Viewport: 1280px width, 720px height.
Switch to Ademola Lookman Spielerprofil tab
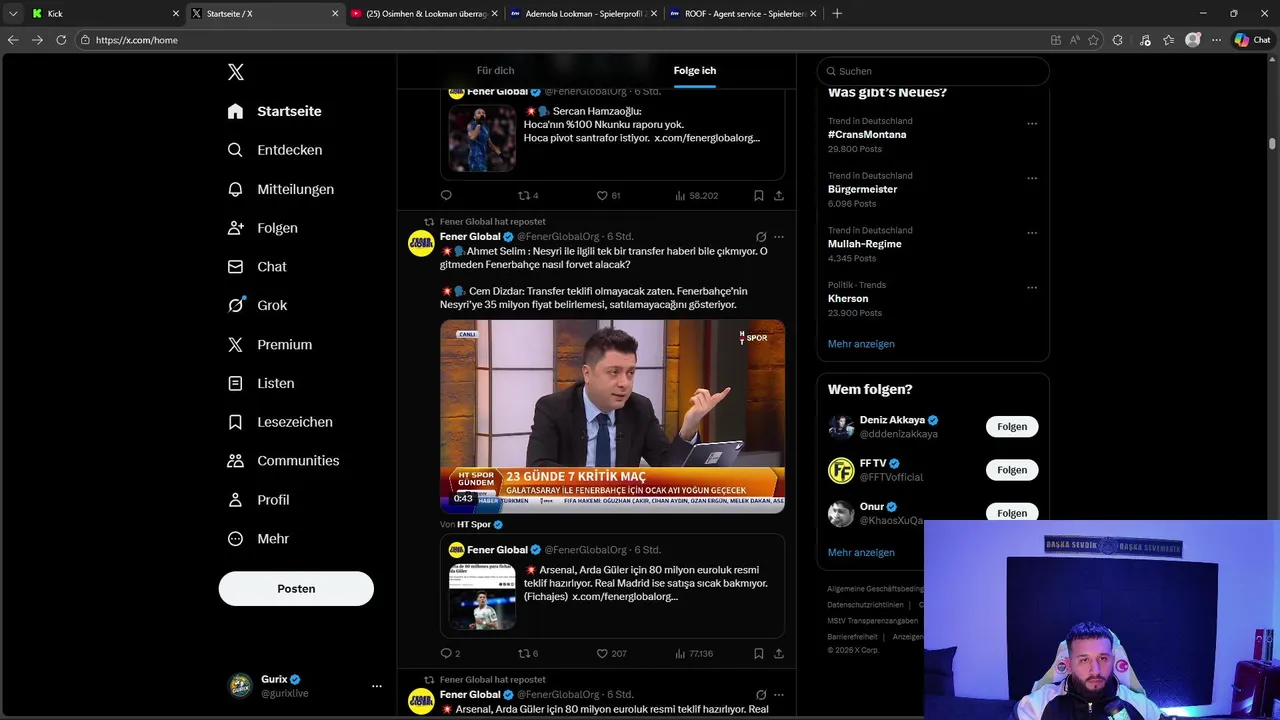(x=583, y=14)
